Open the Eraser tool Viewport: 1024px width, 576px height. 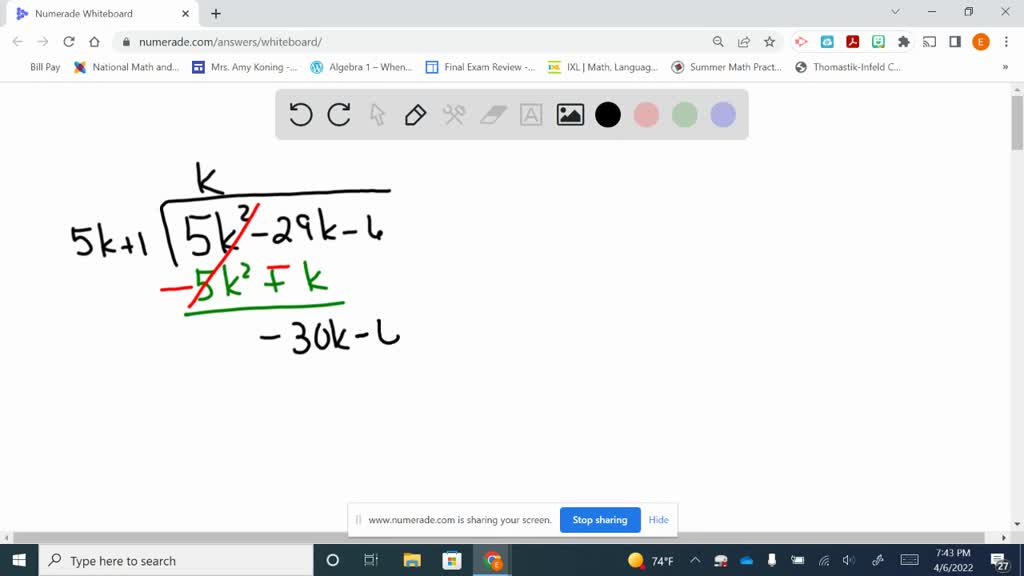492,114
